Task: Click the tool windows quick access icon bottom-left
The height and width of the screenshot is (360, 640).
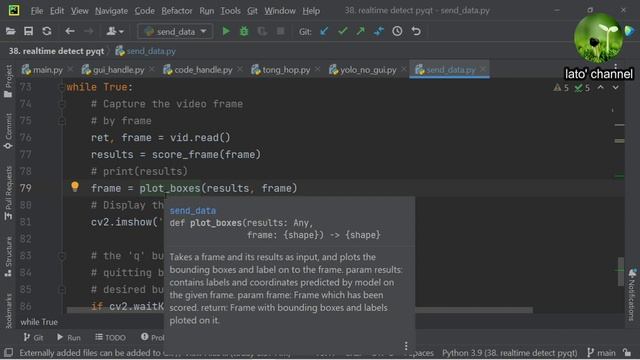Action: 8,353
